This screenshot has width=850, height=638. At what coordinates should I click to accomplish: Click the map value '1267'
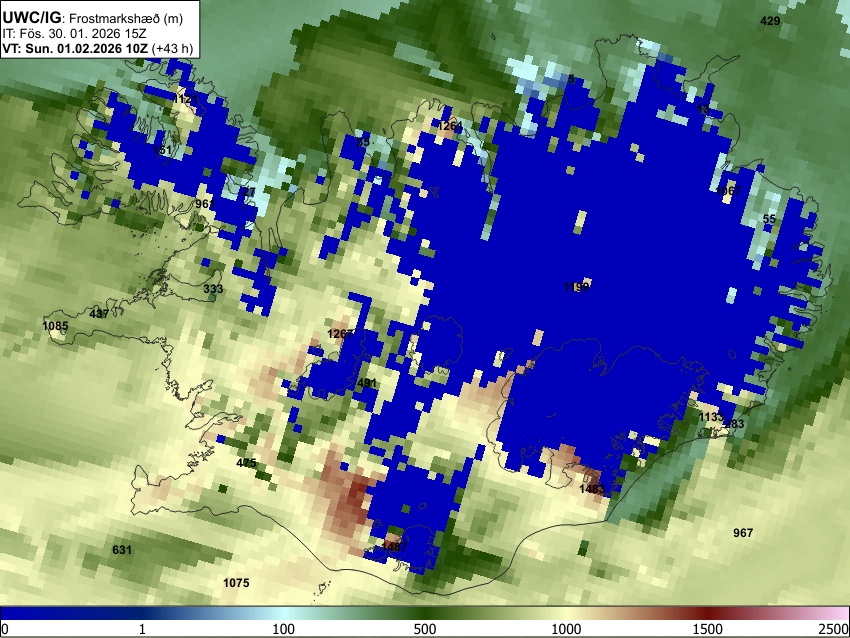coord(340,334)
